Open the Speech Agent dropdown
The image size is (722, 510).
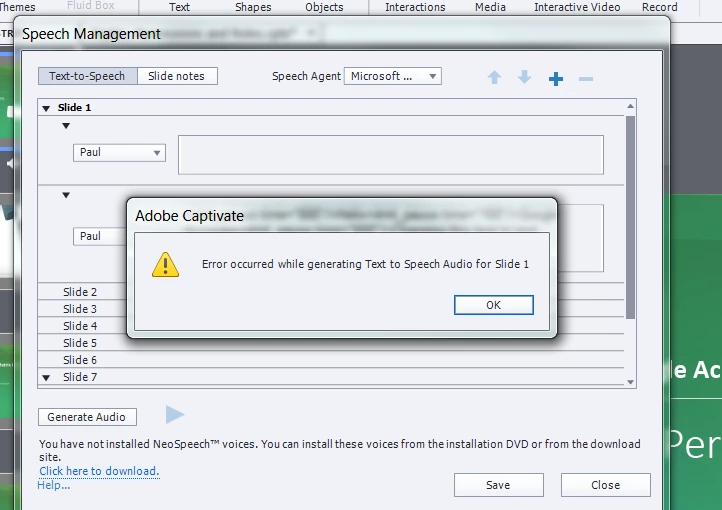[393, 76]
